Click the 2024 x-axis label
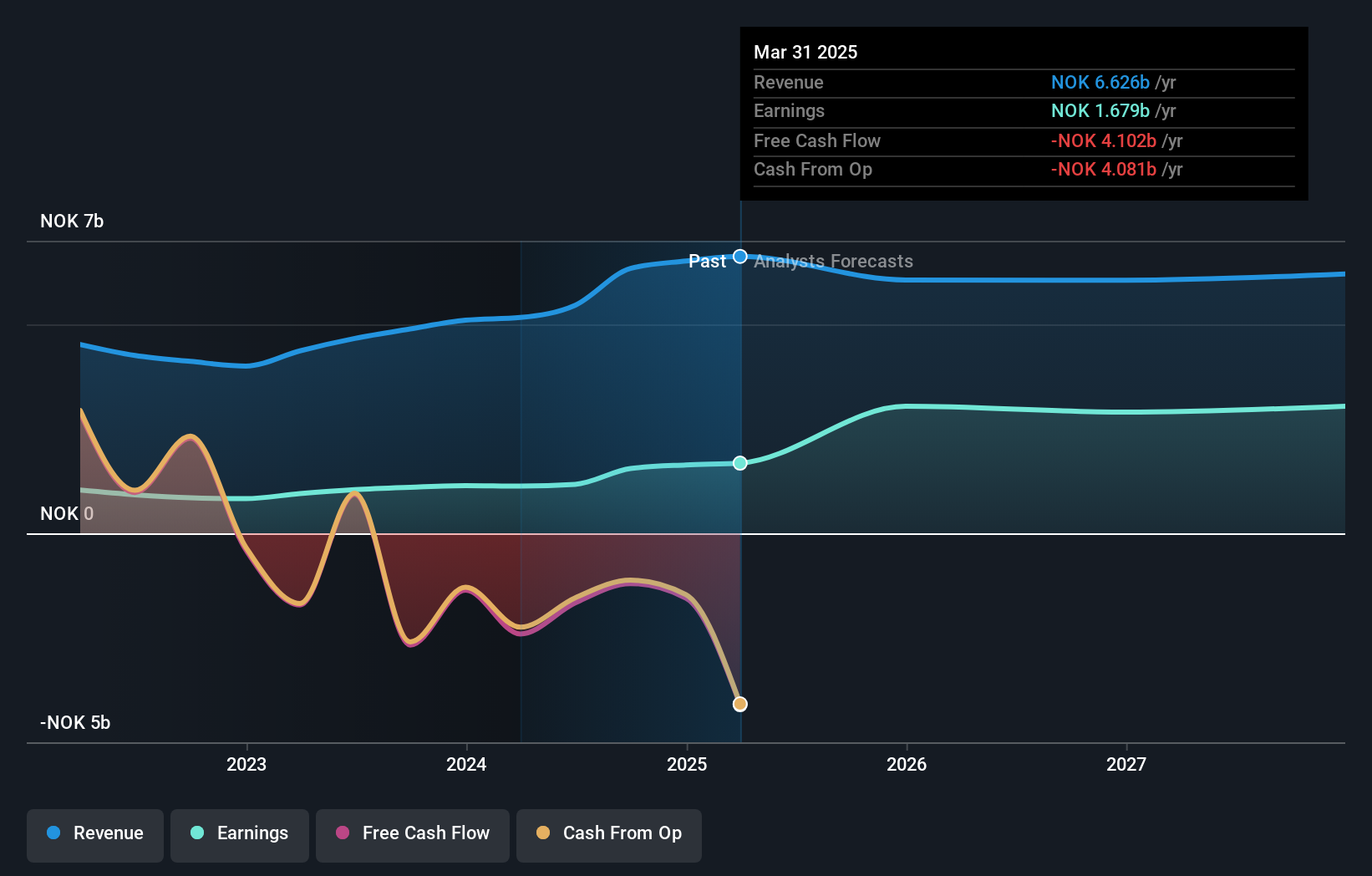The height and width of the screenshot is (876, 1372). 466,764
